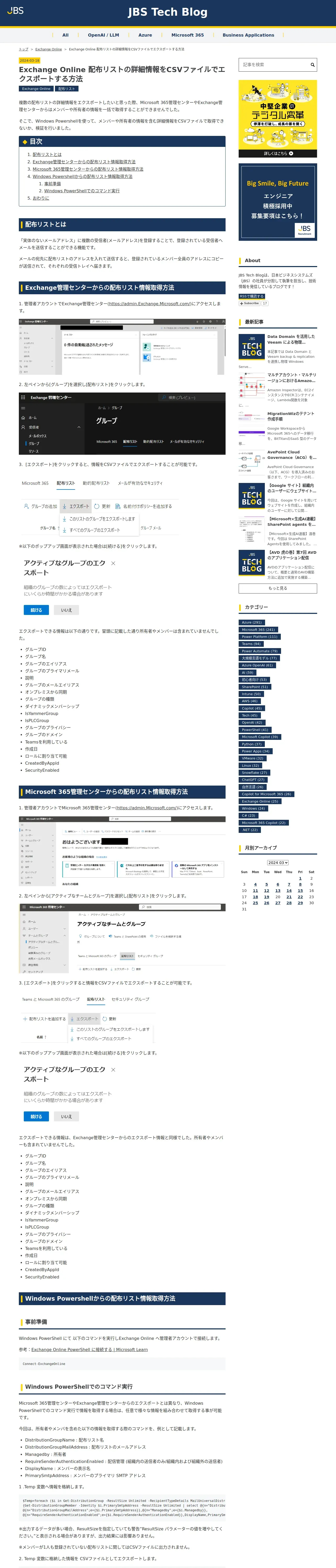Jump to おわりに in table of contents

pos(41,198)
